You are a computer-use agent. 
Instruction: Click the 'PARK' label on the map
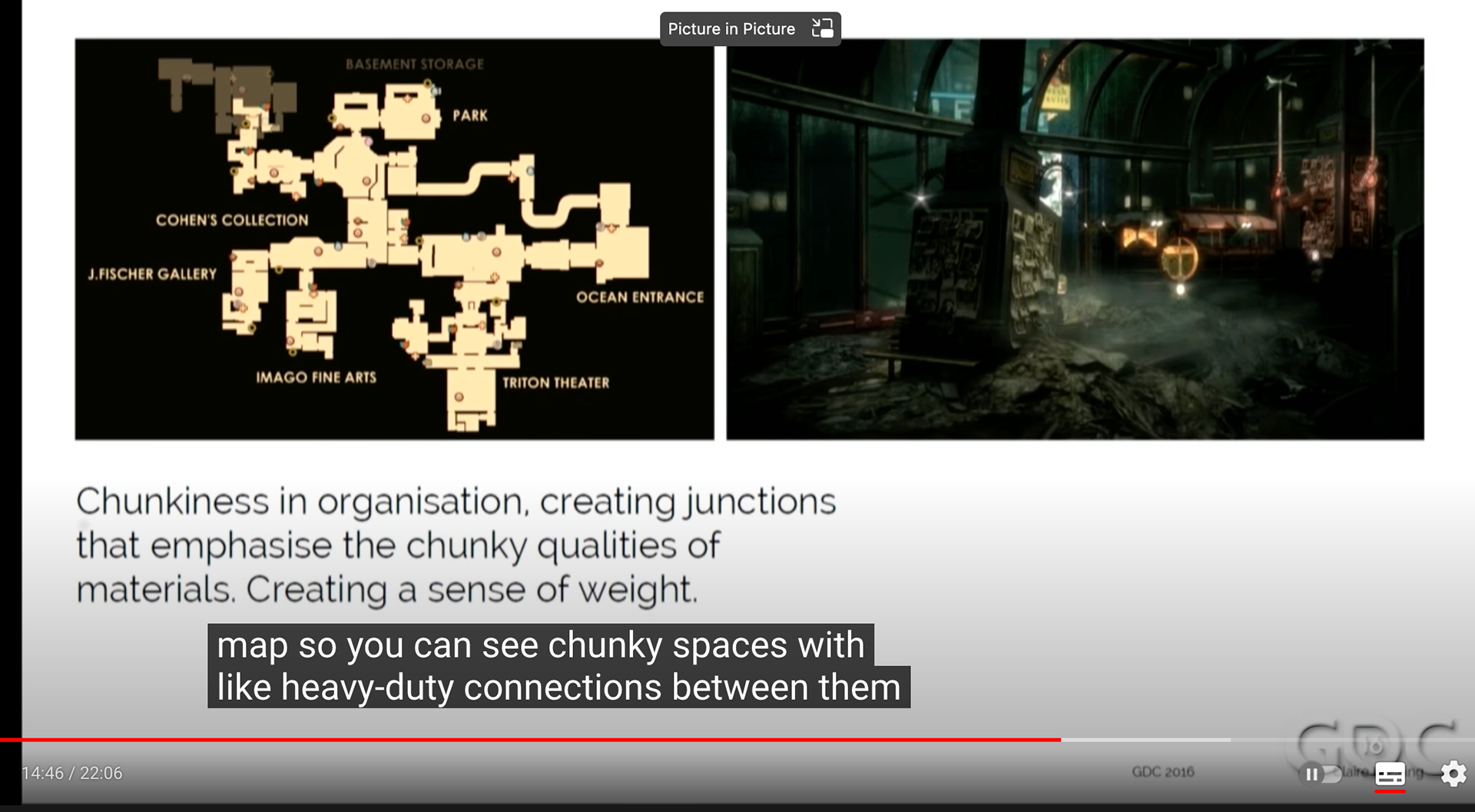[x=470, y=116]
